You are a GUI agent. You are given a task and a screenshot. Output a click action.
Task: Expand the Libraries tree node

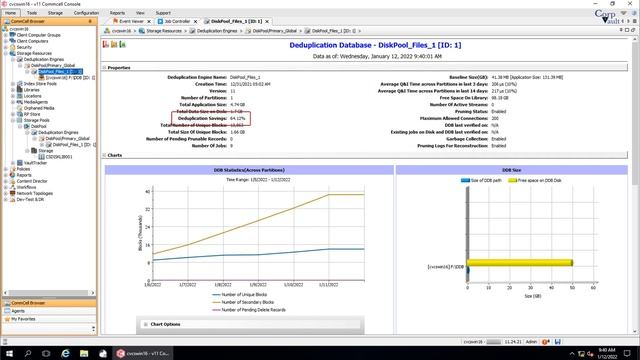tap(13, 90)
